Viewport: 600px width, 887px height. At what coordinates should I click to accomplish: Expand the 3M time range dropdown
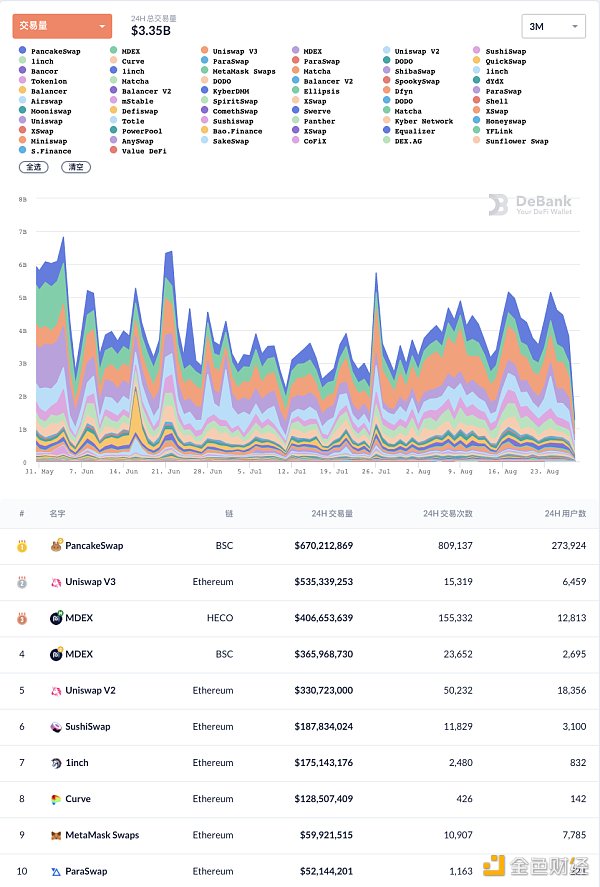(x=553, y=26)
